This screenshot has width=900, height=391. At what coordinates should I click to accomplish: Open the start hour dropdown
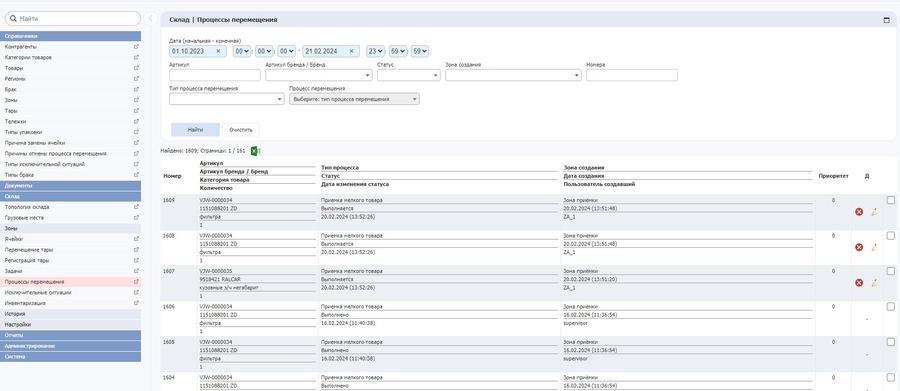tap(242, 51)
